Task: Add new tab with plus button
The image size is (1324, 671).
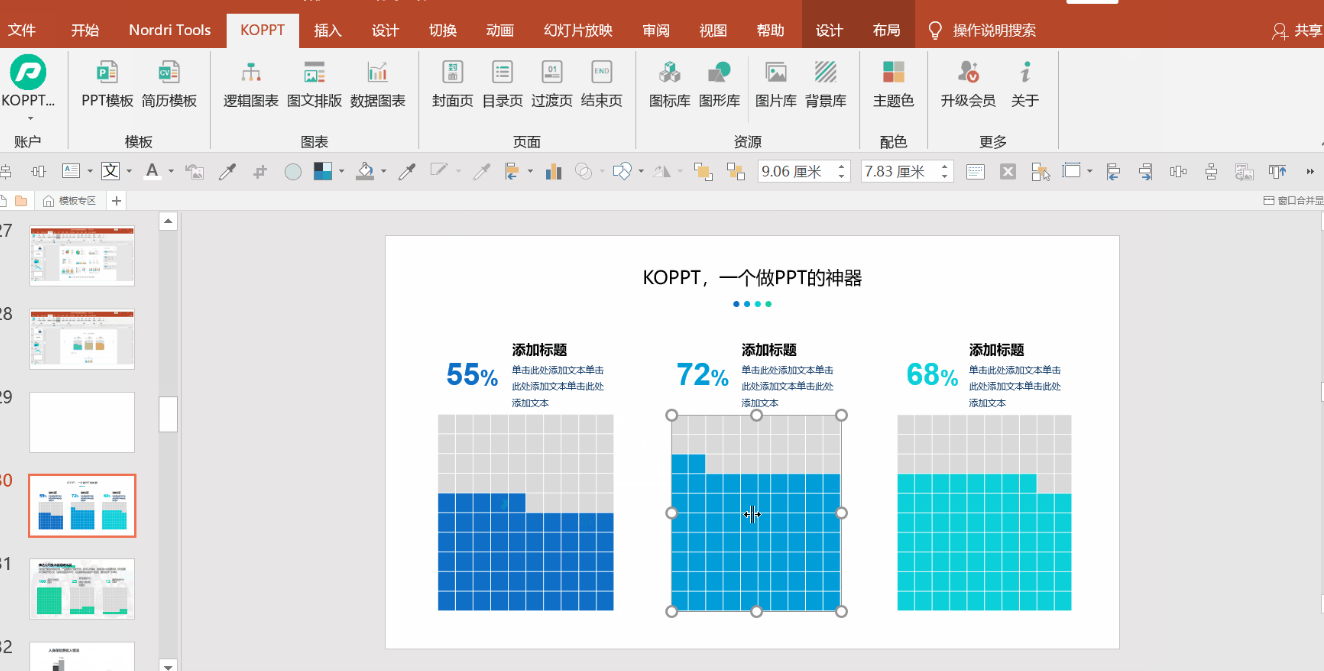Action: 116,201
